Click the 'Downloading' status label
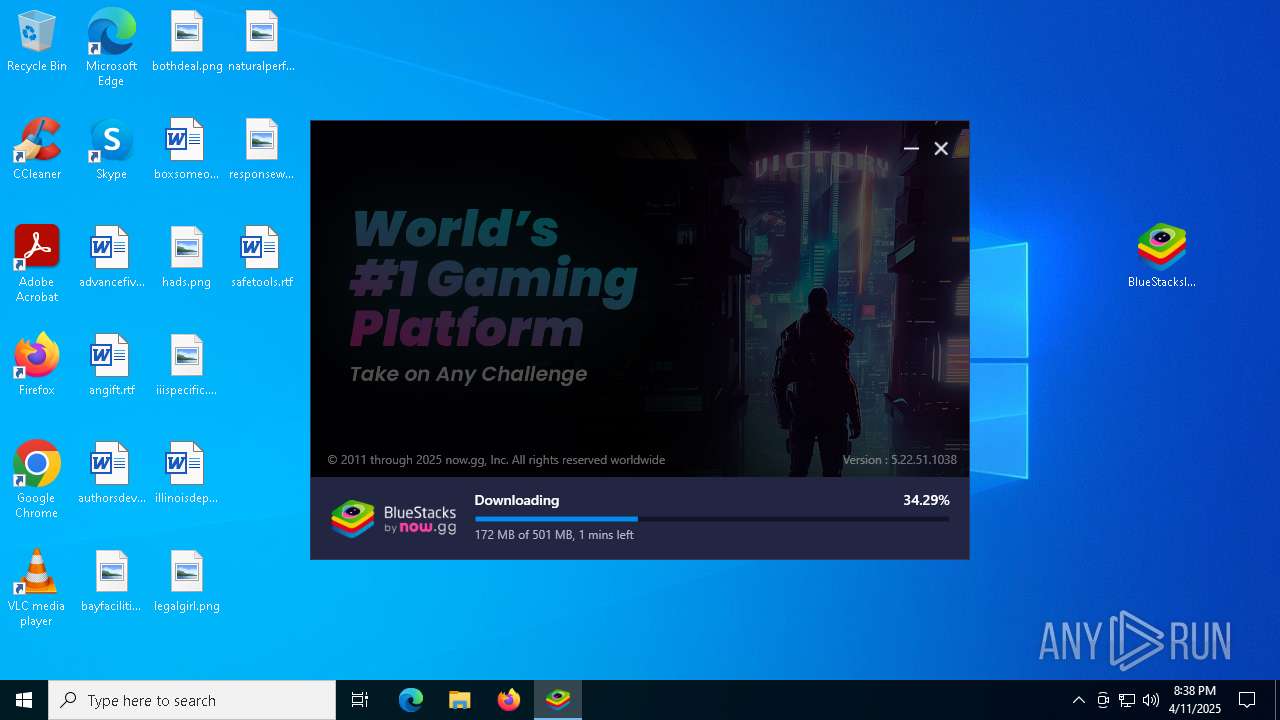The width and height of the screenshot is (1280, 720). coord(516,500)
